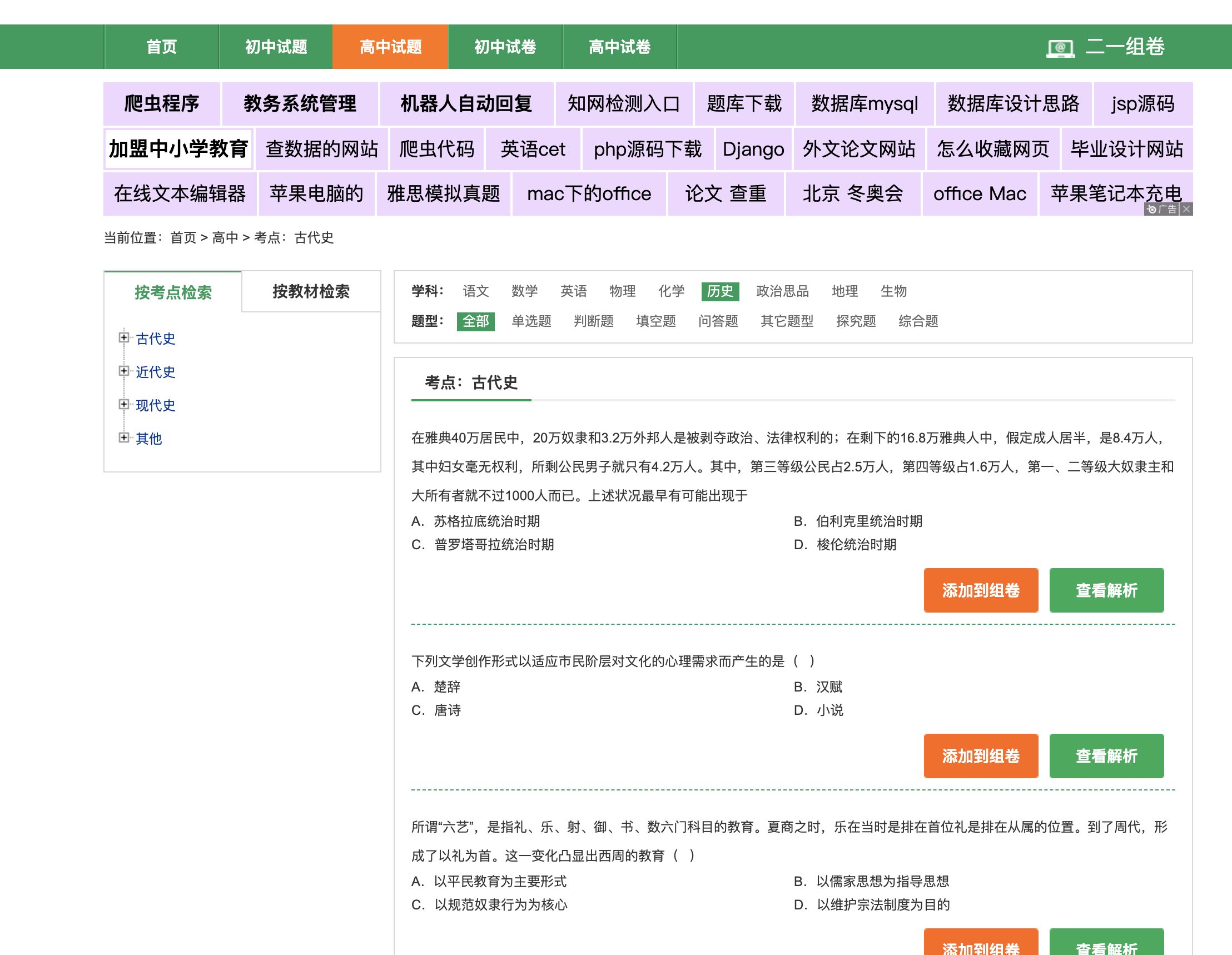Open the jsp源码 ad link
The width and height of the screenshot is (1232, 955).
point(1143,104)
